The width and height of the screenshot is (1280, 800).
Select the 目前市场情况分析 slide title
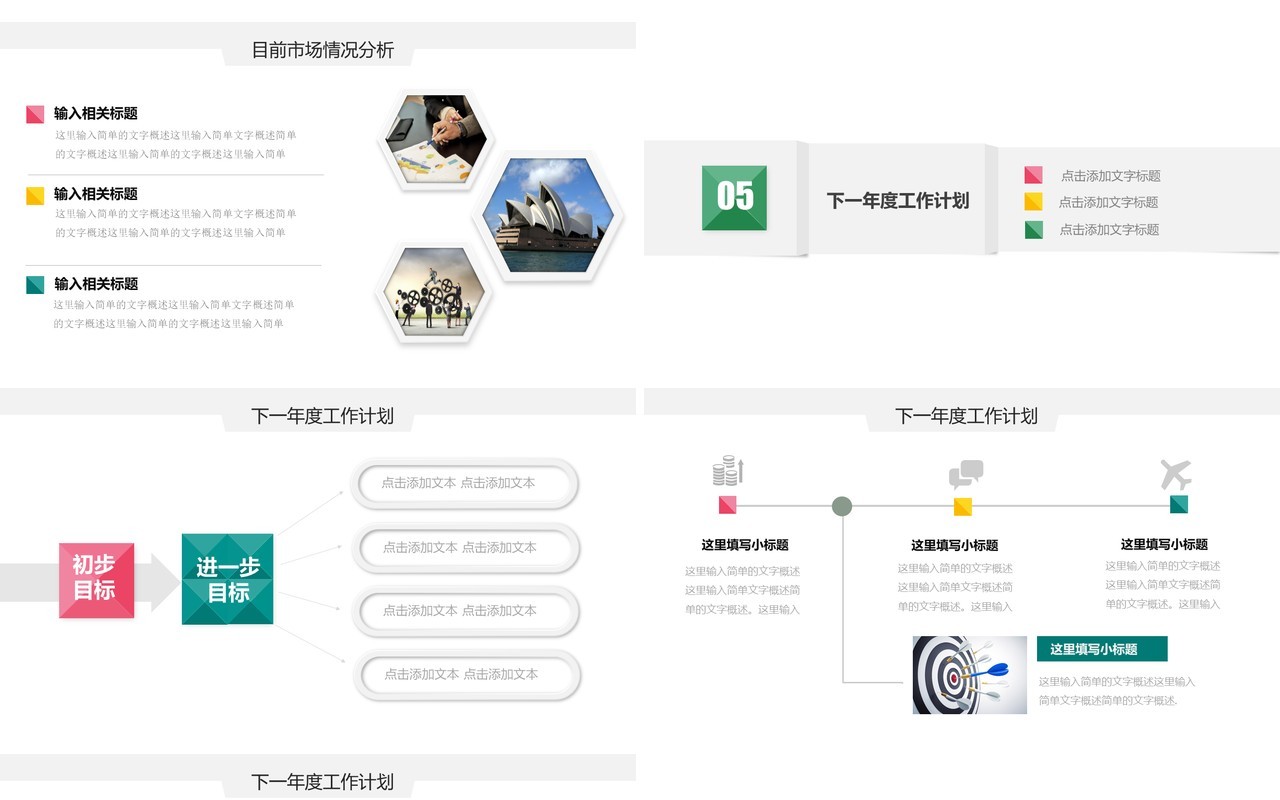(x=323, y=50)
